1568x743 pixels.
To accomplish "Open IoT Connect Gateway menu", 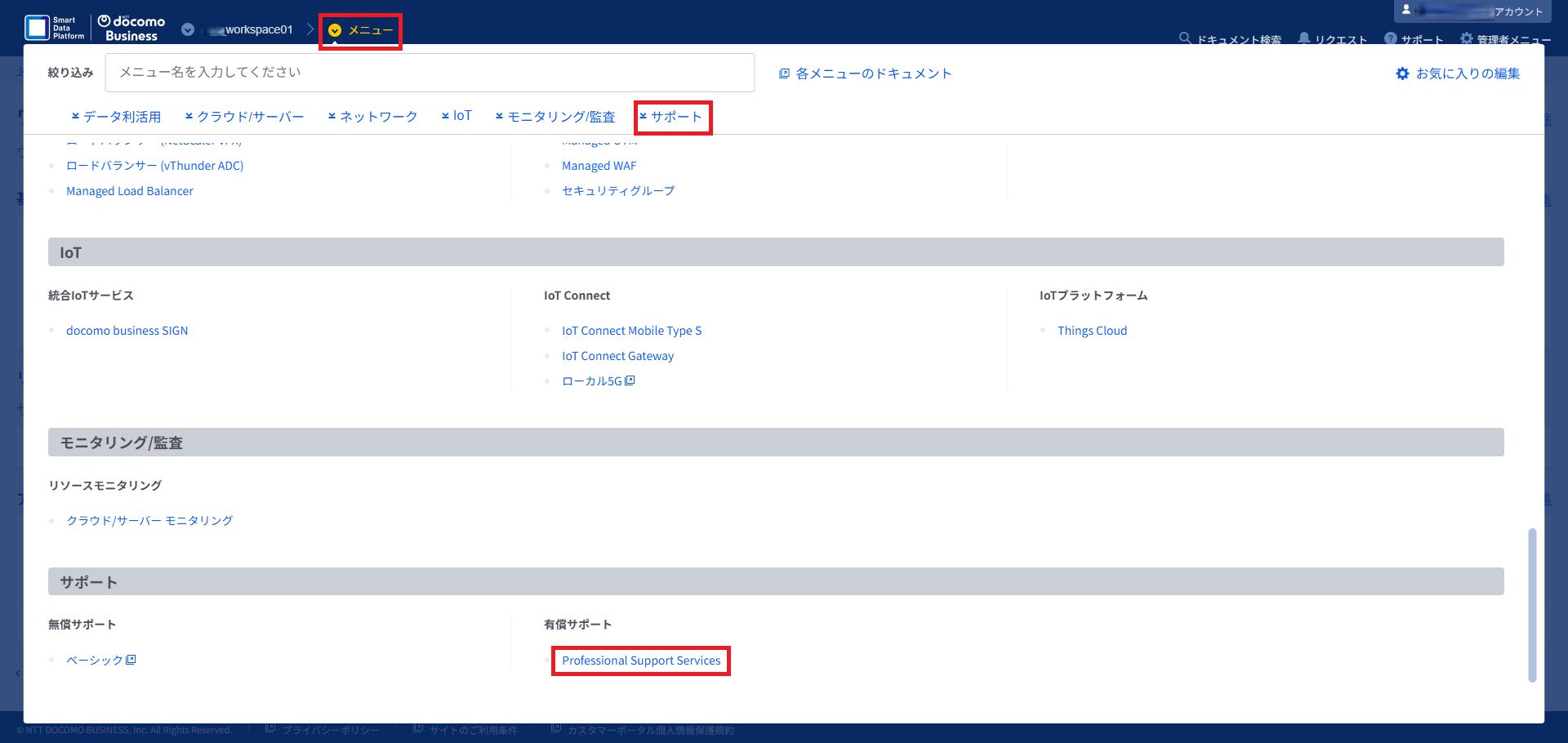I will point(617,356).
